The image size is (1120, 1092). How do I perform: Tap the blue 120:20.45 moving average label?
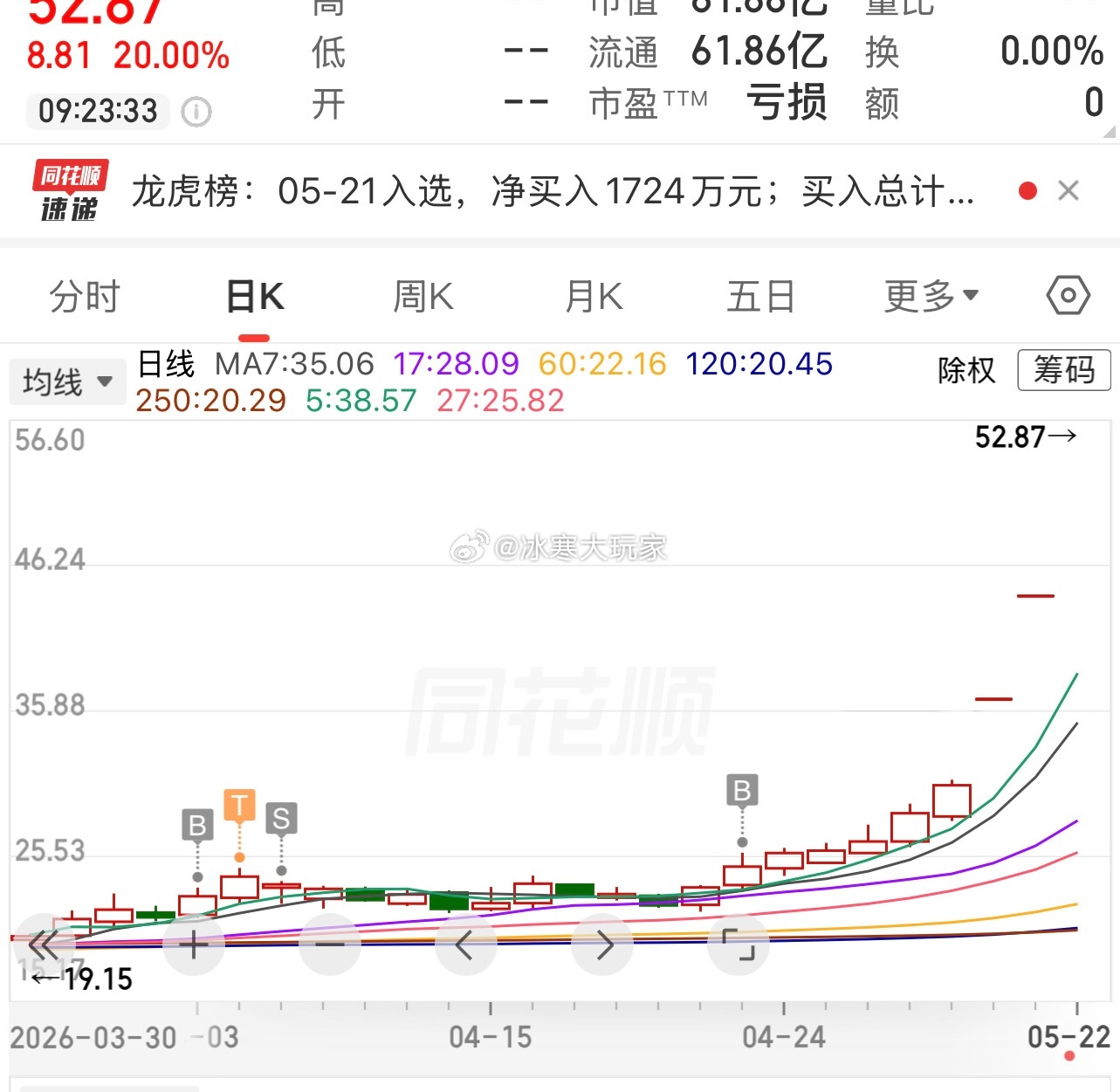[x=759, y=364]
